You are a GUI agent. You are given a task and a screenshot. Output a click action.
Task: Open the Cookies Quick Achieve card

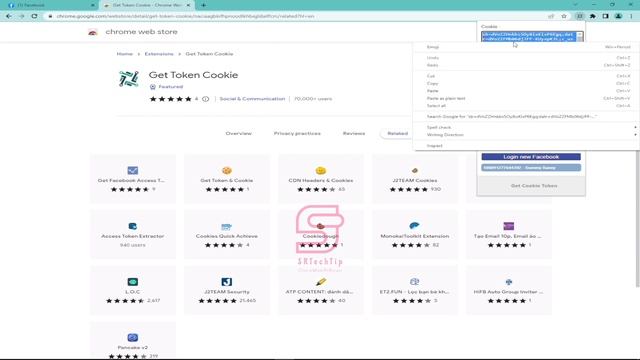coord(227,234)
